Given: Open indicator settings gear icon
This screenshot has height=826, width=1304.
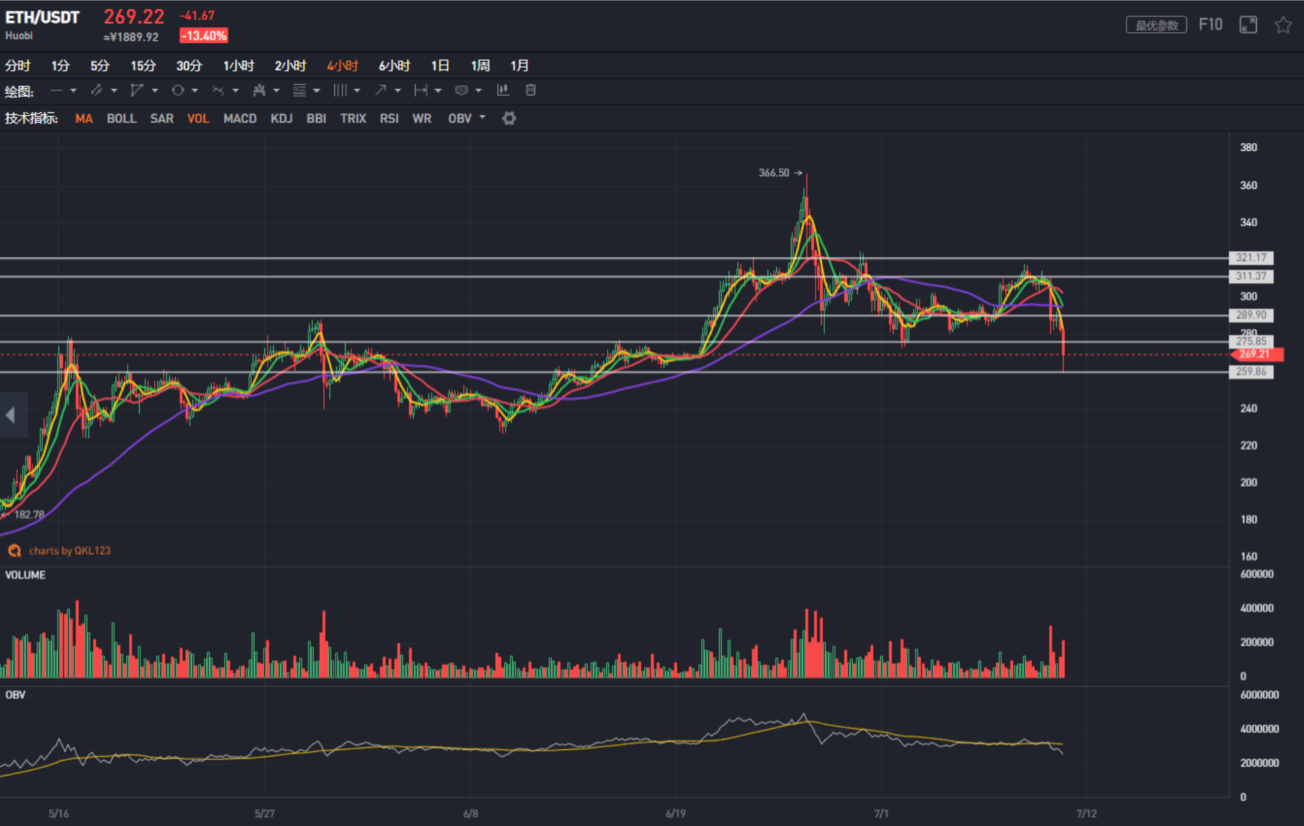Looking at the screenshot, I should click(509, 118).
